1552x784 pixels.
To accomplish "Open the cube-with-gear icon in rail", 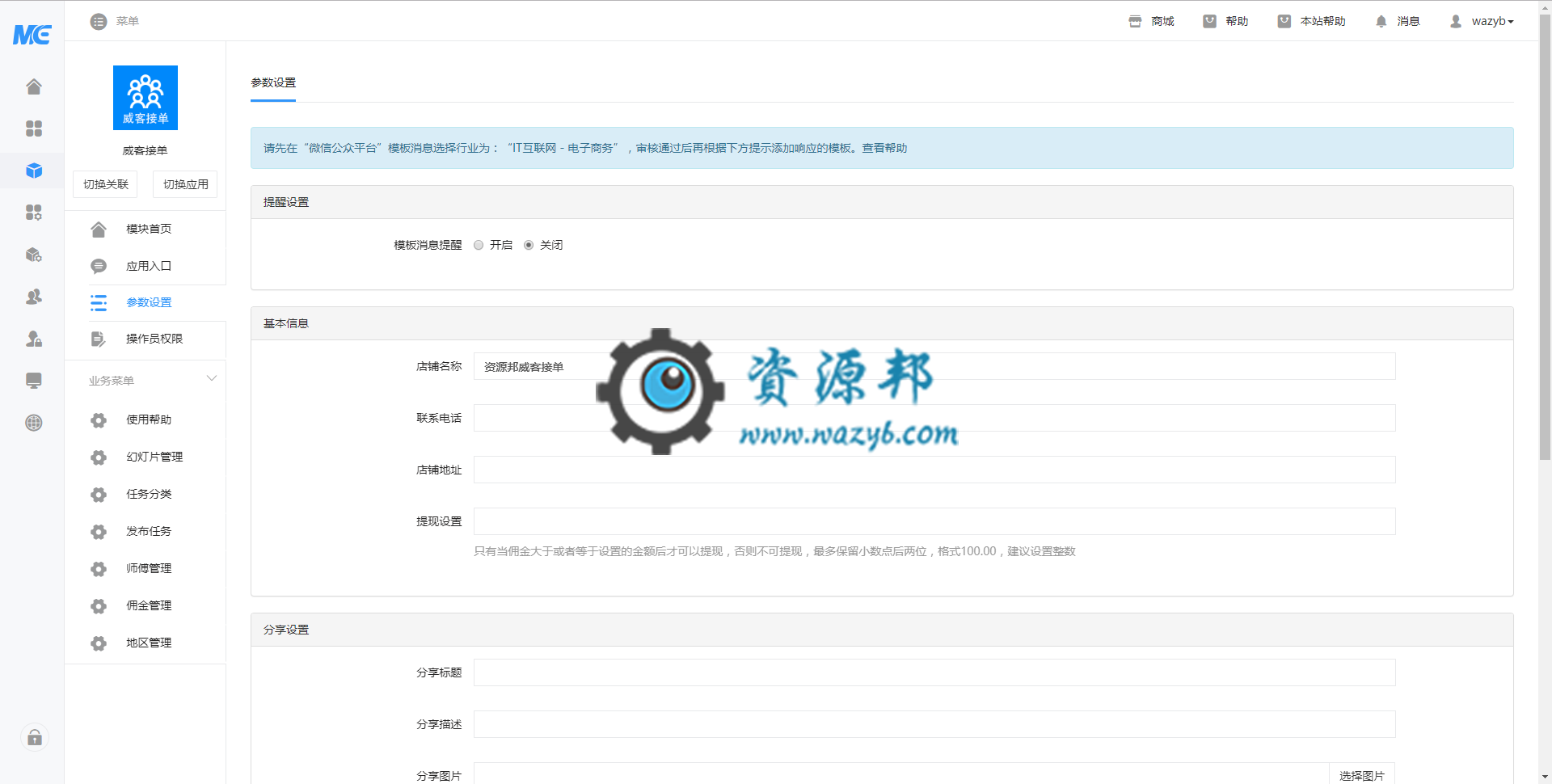I will [34, 255].
